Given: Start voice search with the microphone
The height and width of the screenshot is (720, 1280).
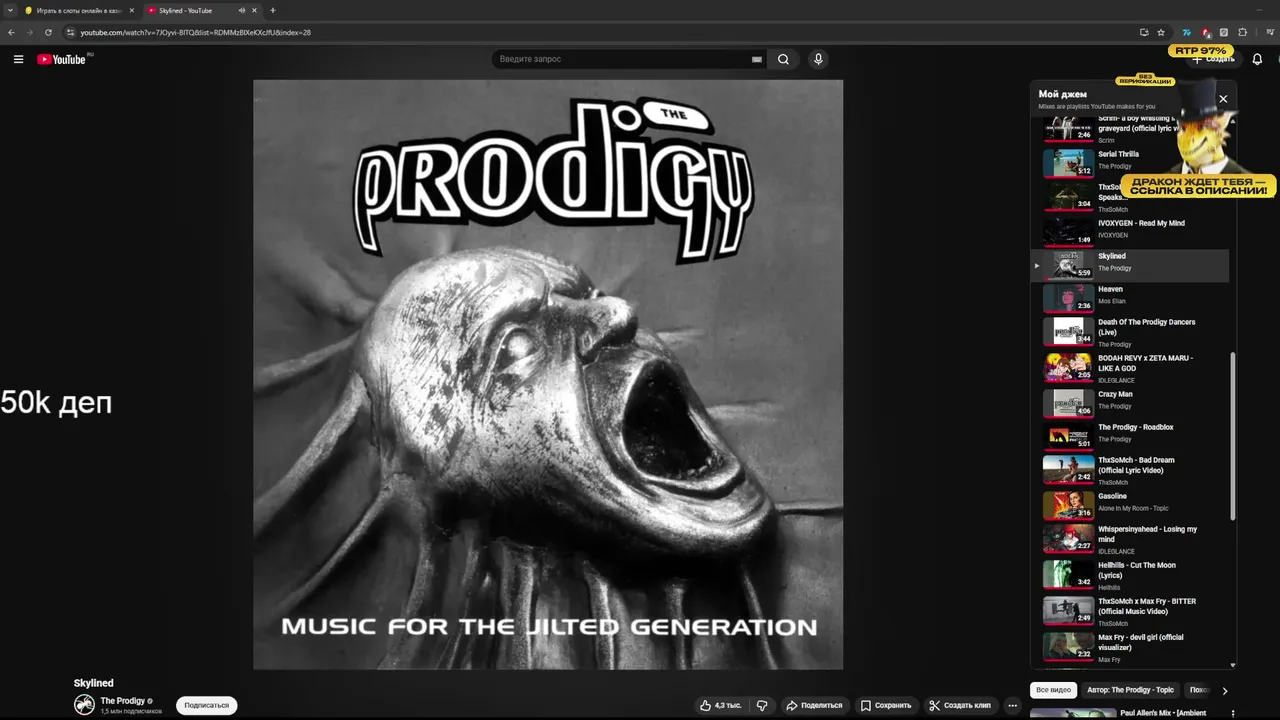Looking at the screenshot, I should pyautogui.click(x=818, y=59).
